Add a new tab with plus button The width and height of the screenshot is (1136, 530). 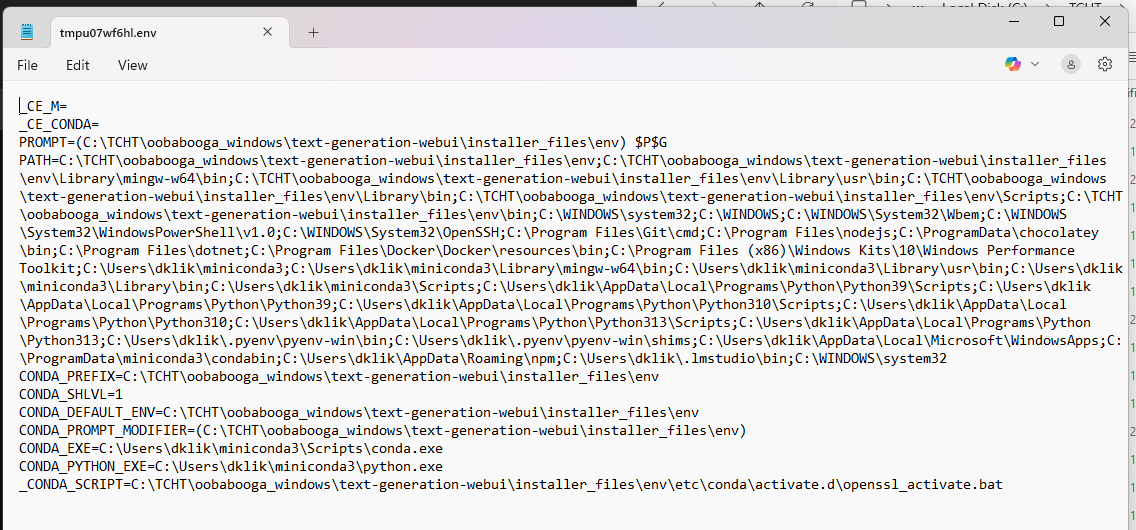tap(313, 33)
